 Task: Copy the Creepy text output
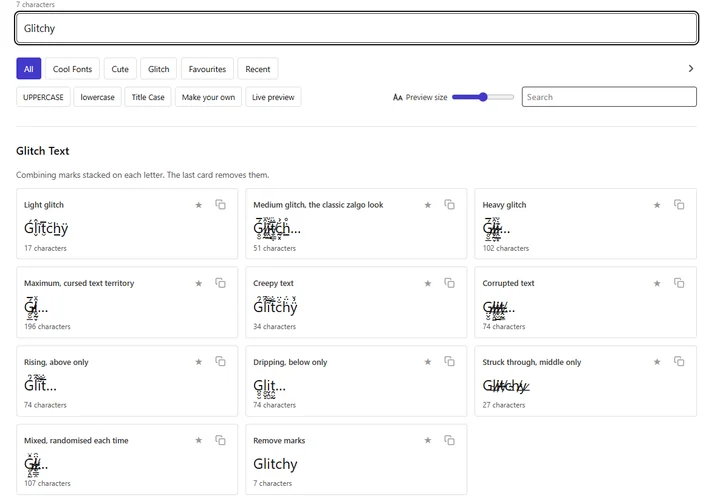(450, 283)
